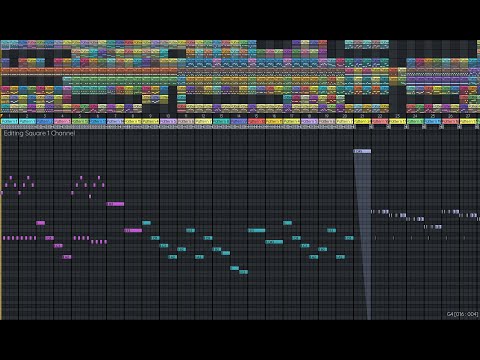The height and width of the screenshot is (360, 480).
Task: Select the green pattern header under bar 24
Action: click(x=415, y=121)
